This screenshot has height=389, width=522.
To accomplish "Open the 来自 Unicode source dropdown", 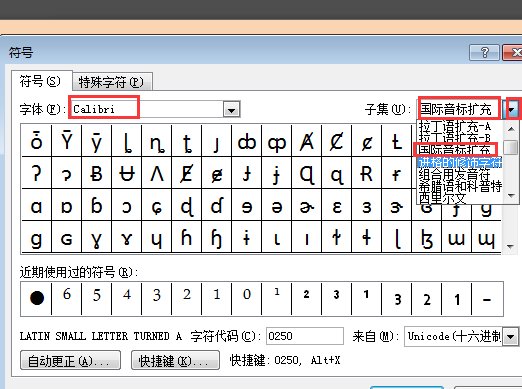I will (511, 336).
